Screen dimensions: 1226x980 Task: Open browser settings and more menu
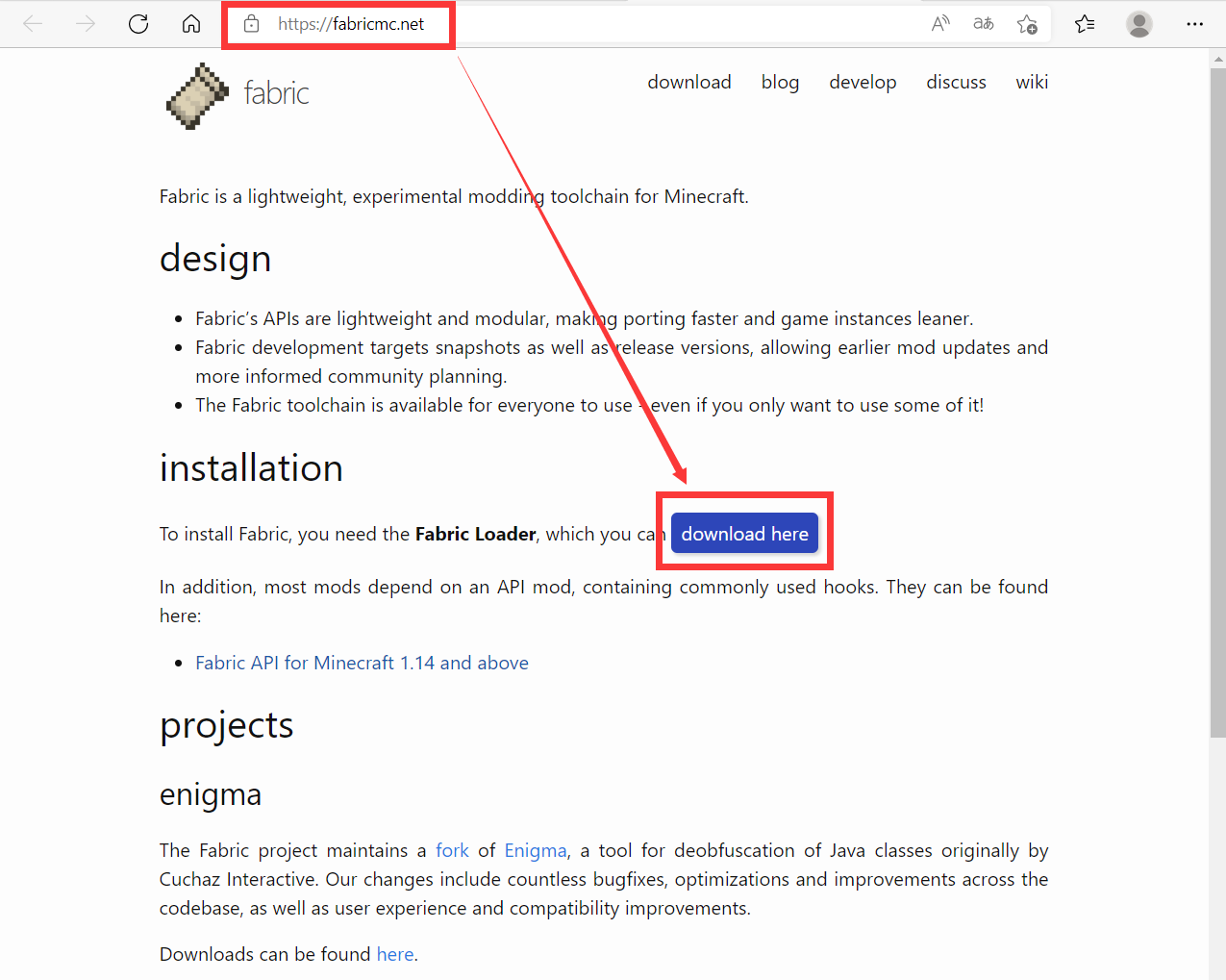click(x=1194, y=24)
